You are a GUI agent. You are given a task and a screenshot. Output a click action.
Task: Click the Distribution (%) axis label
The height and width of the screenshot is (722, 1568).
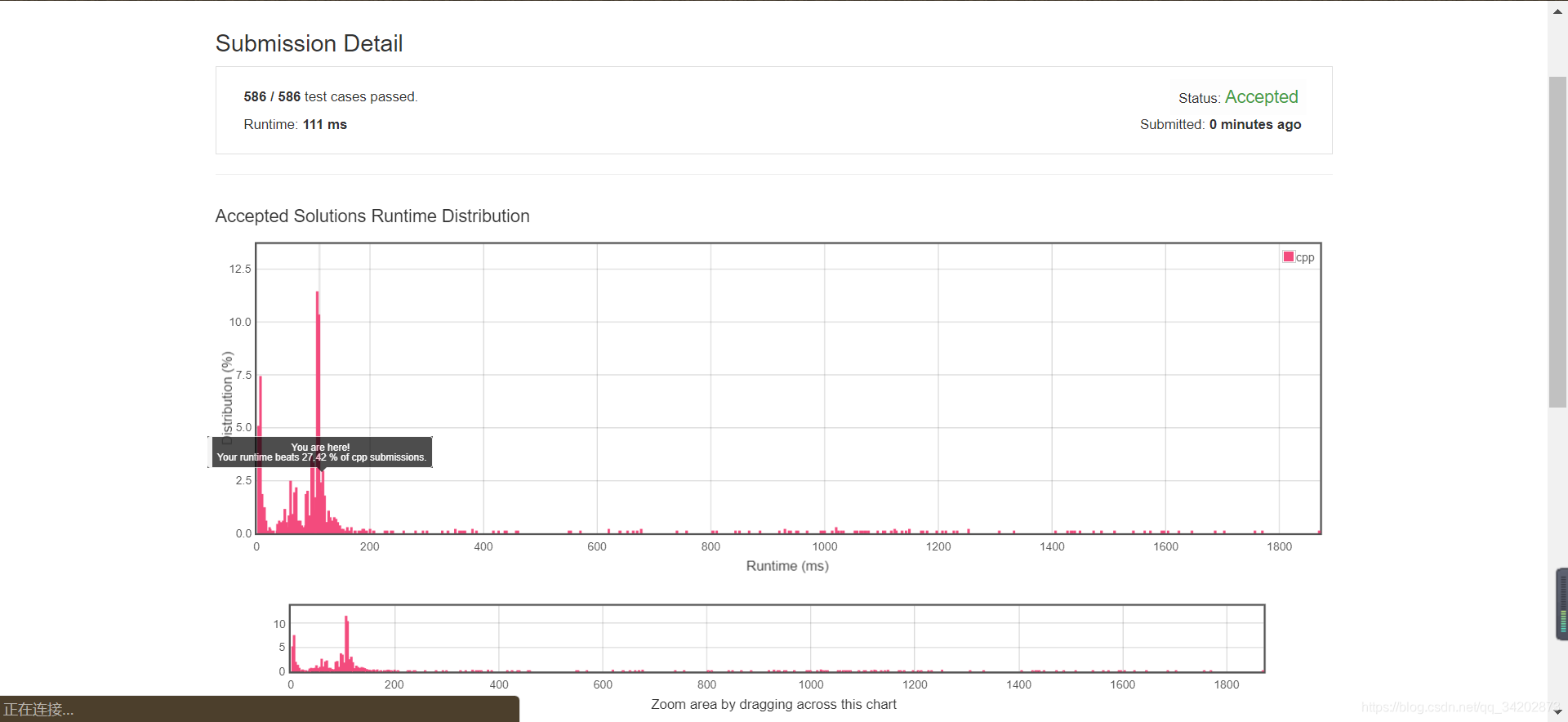pos(227,398)
